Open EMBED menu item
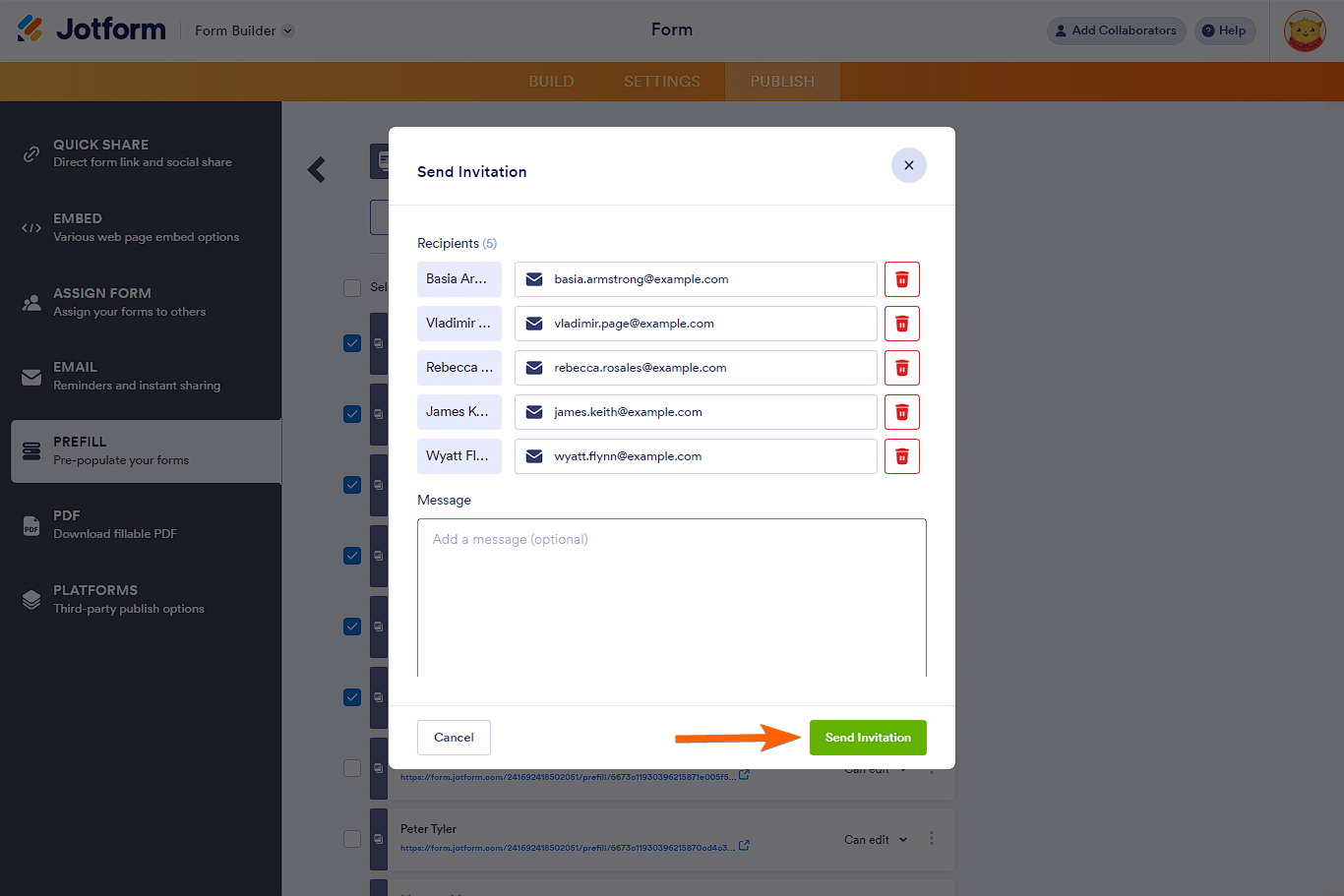 pyautogui.click(x=141, y=228)
